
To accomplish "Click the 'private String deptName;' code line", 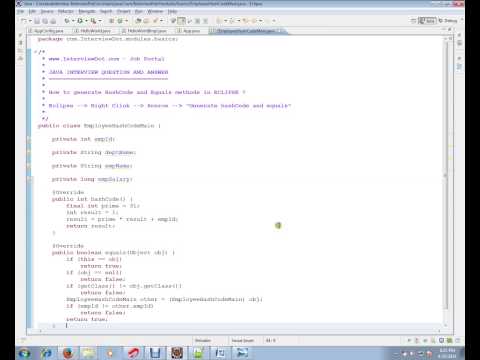I will click(x=94, y=152).
